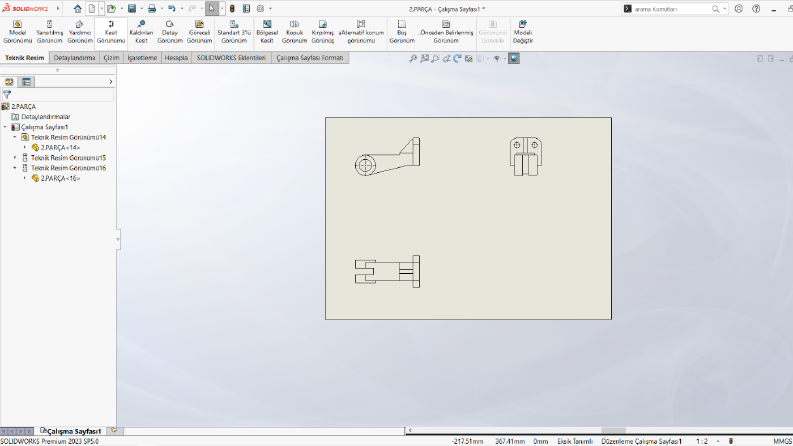The height and width of the screenshot is (446, 793).
Task: Toggle the Select cursor tool
Action: click(x=212, y=9)
